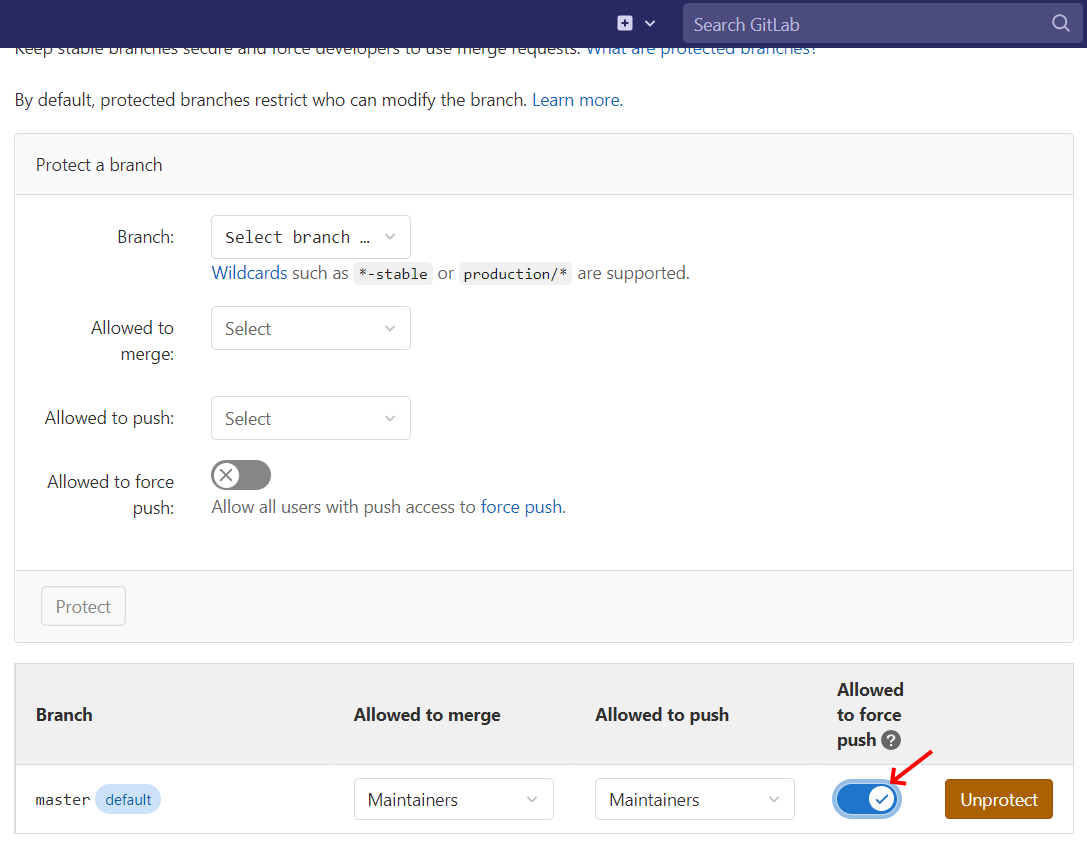Enable force push toggle in Protect form
The width and height of the screenshot is (1087, 843).
tap(241, 475)
